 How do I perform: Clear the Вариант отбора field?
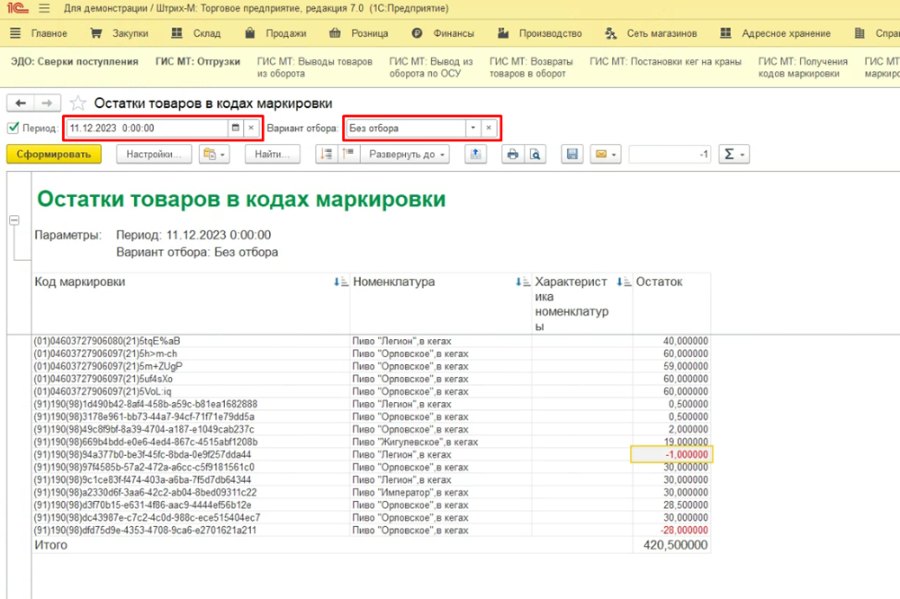[488, 128]
